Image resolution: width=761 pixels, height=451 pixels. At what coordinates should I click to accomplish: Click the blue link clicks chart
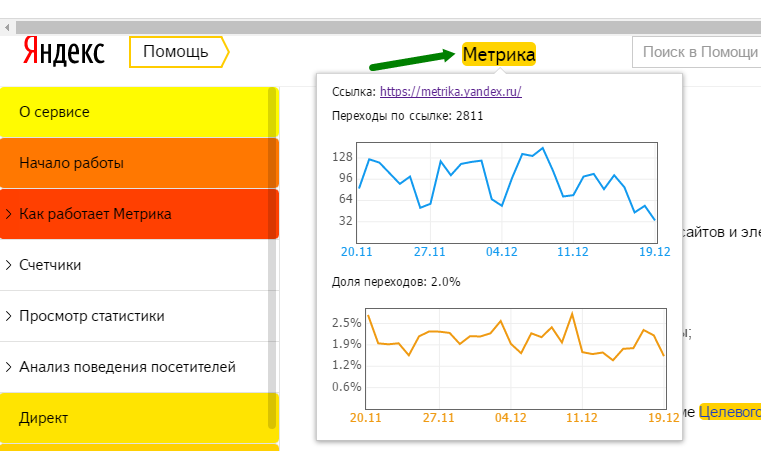507,193
